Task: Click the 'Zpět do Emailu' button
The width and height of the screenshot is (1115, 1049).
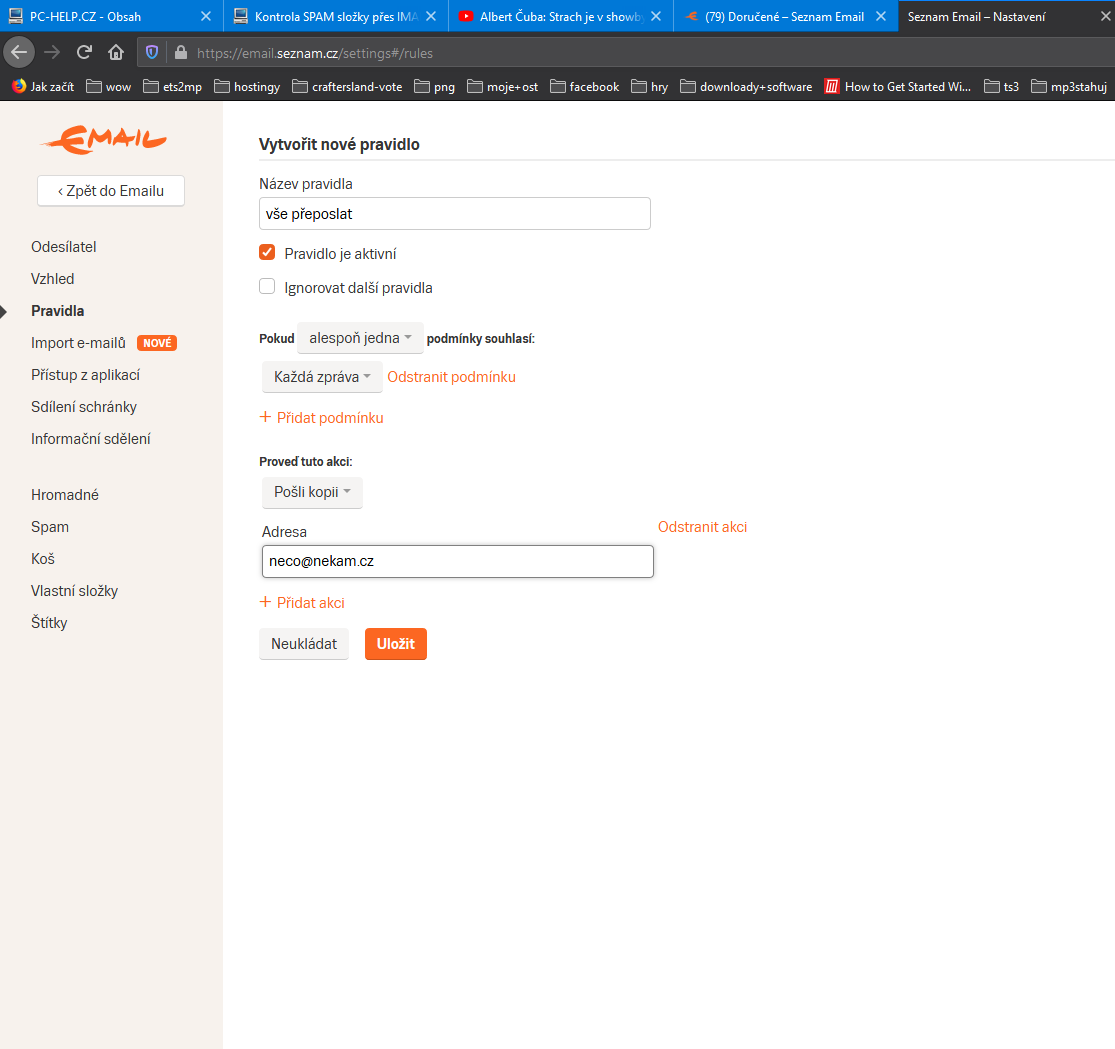Action: 111,190
